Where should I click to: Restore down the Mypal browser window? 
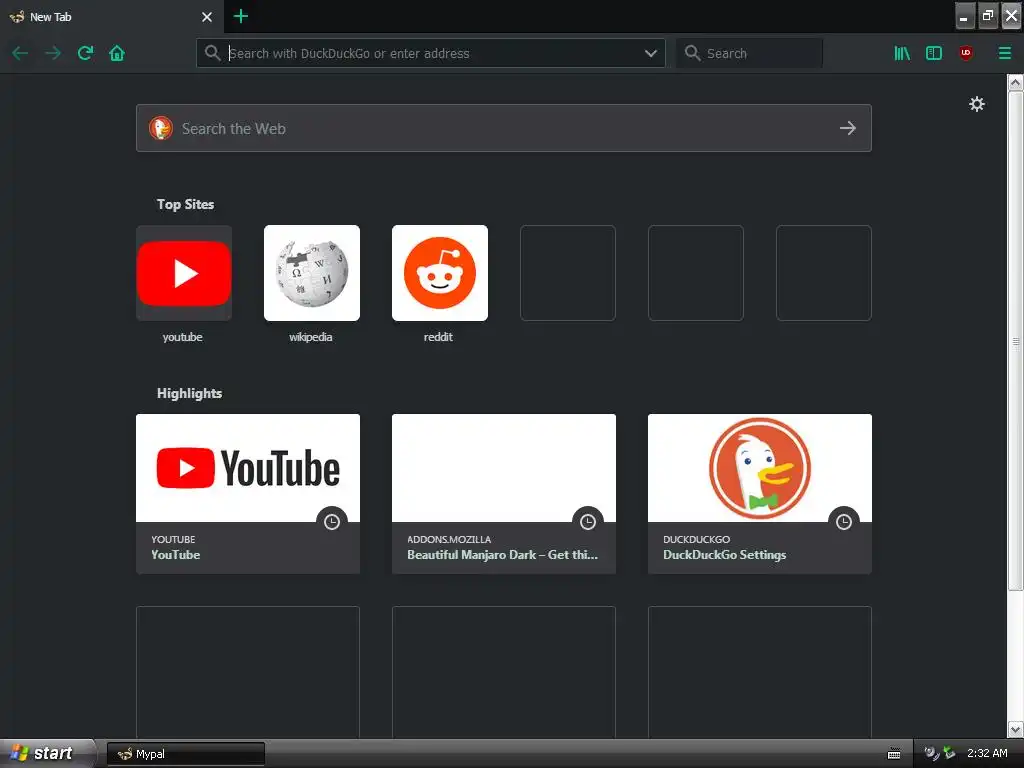tap(988, 16)
